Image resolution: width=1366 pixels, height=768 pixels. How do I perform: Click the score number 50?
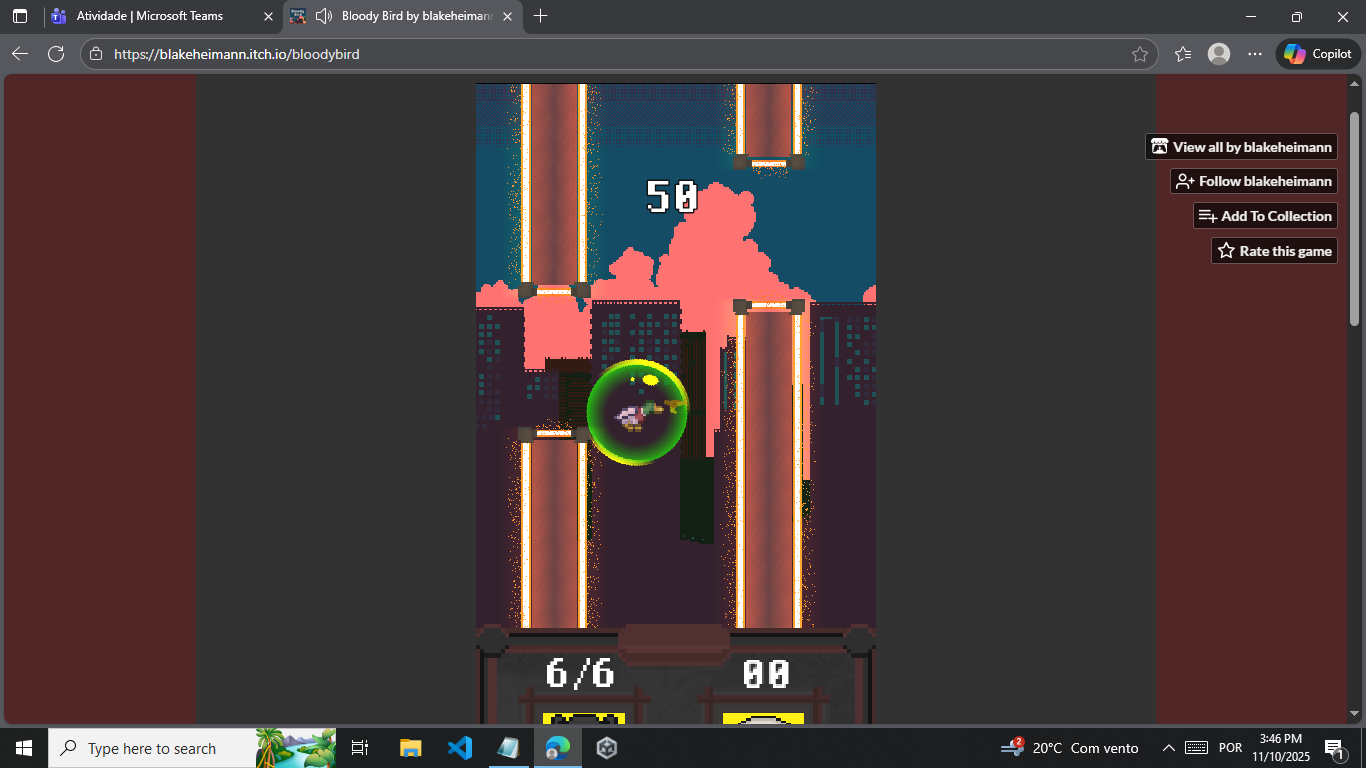[671, 197]
